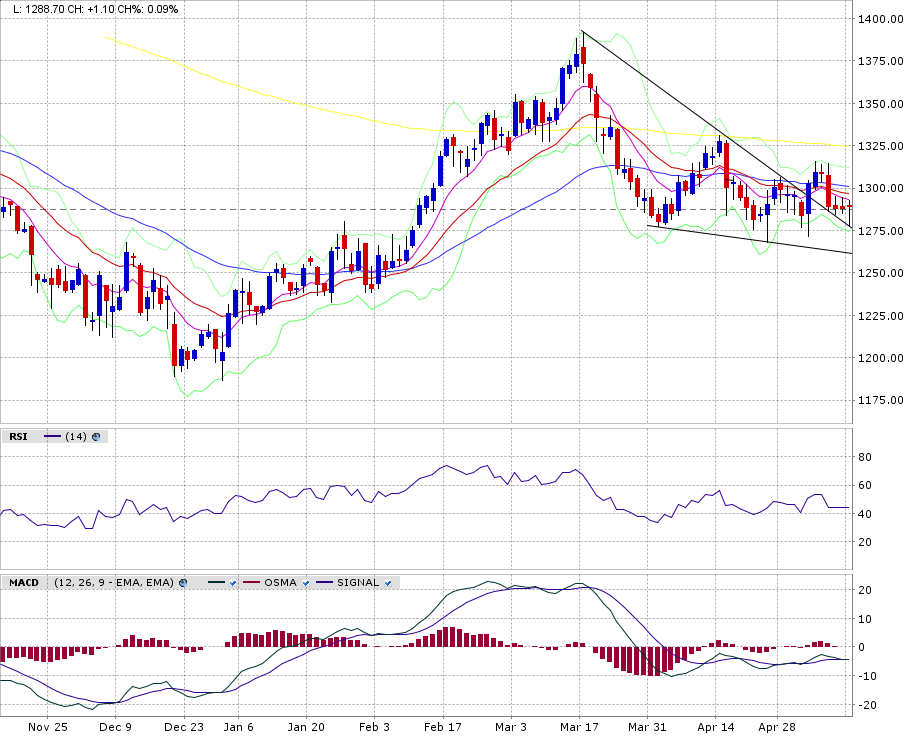Click the RSI (14) period parameter
The height and width of the screenshot is (741, 912).
point(76,436)
